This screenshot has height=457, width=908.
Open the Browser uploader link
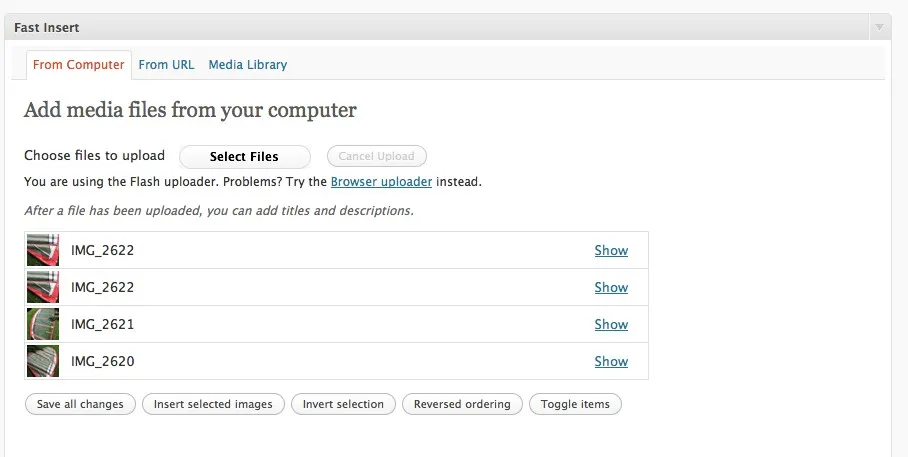point(381,182)
